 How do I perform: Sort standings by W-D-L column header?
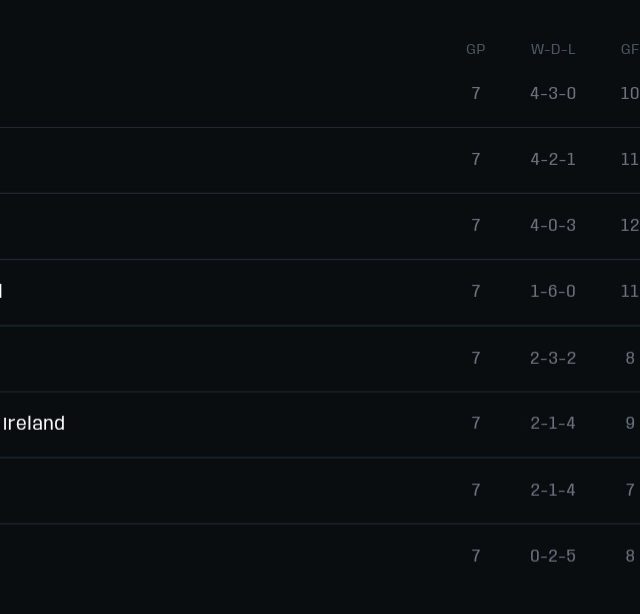coord(553,49)
